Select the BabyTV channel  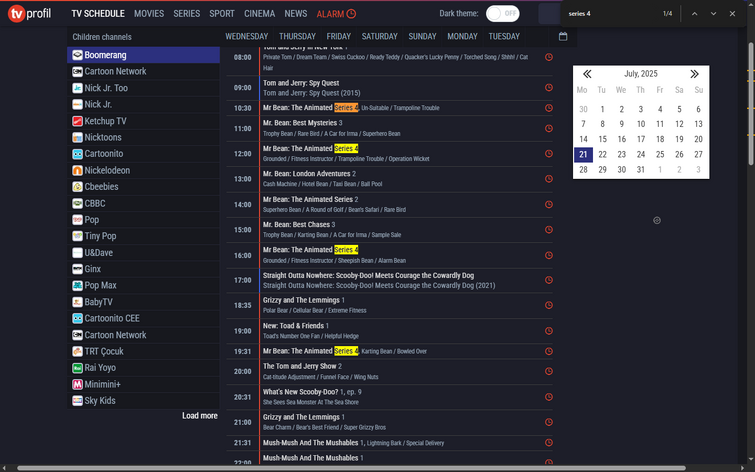pos(143,302)
